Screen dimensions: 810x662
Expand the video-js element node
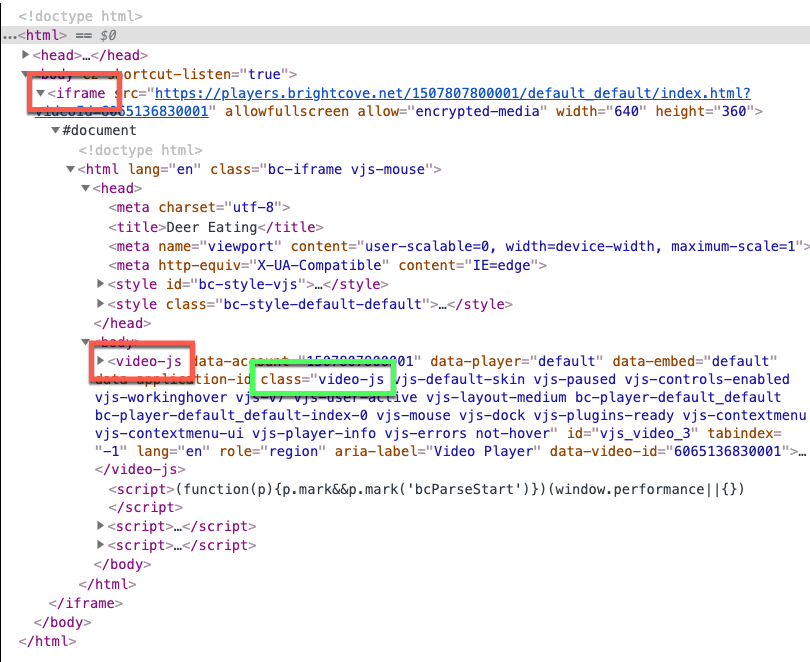[x=101, y=360]
